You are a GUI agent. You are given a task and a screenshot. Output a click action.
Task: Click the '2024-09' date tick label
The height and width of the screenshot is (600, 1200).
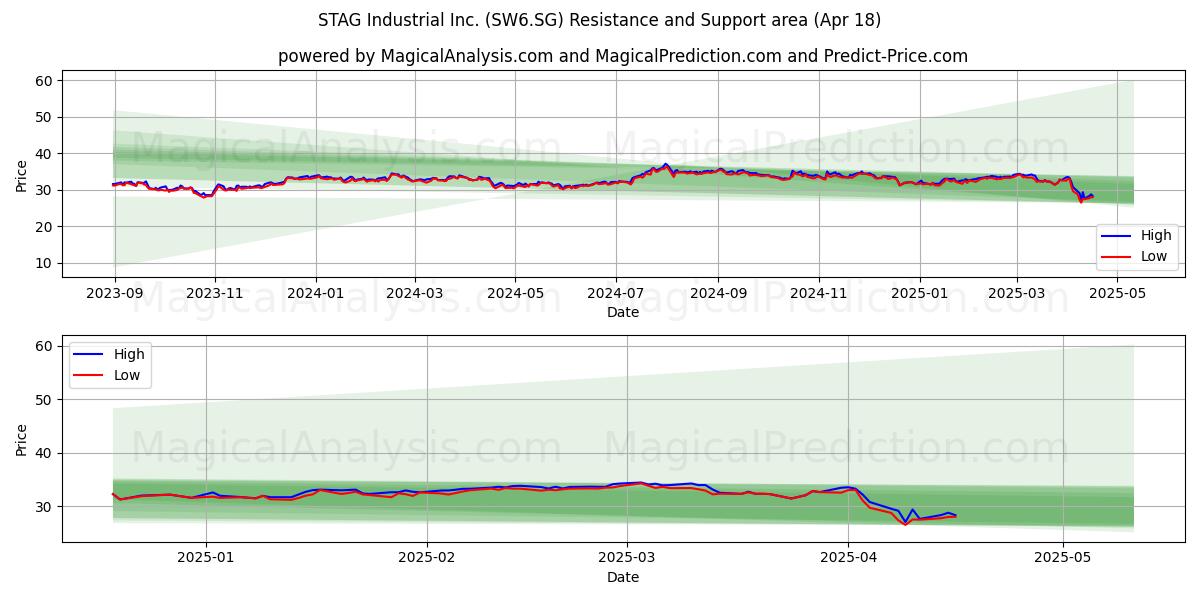point(717,294)
